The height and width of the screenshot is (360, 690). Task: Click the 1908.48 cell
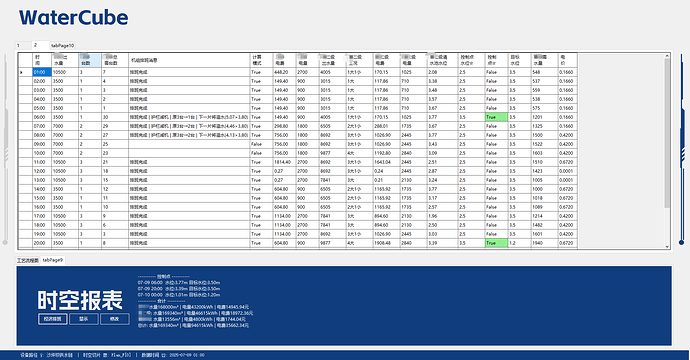click(x=386, y=243)
